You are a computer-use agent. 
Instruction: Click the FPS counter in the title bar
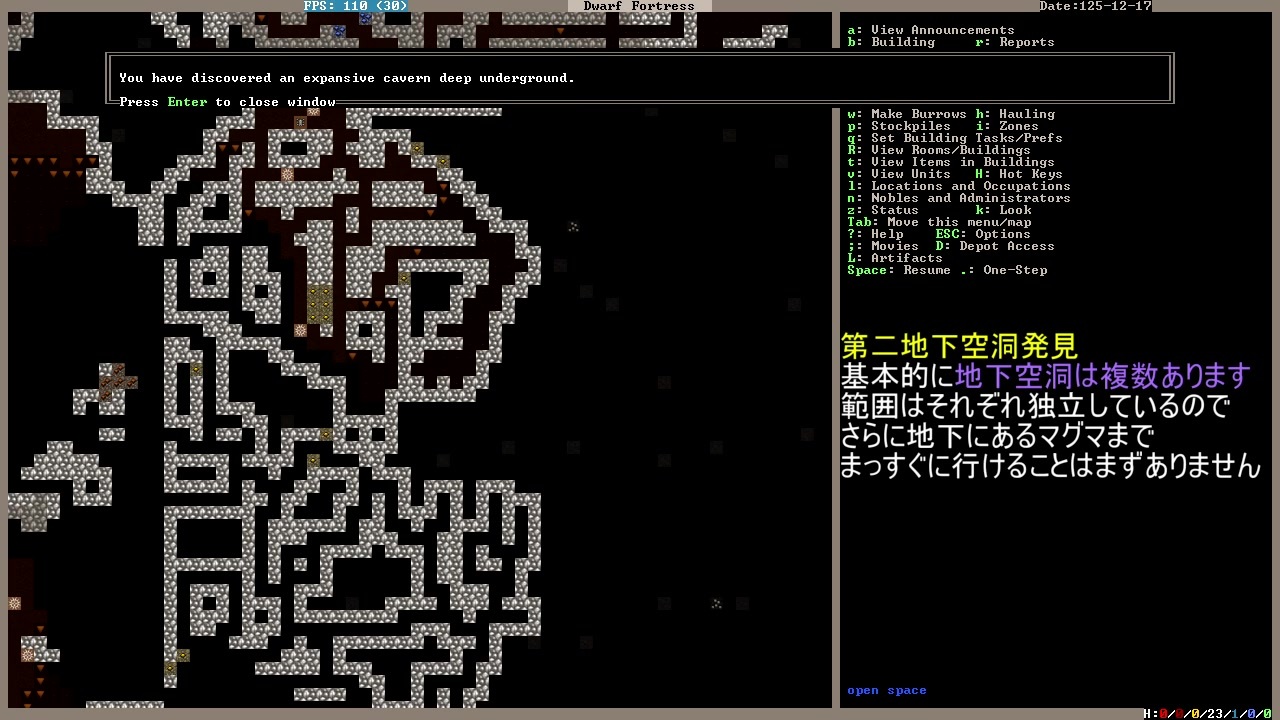355,6
